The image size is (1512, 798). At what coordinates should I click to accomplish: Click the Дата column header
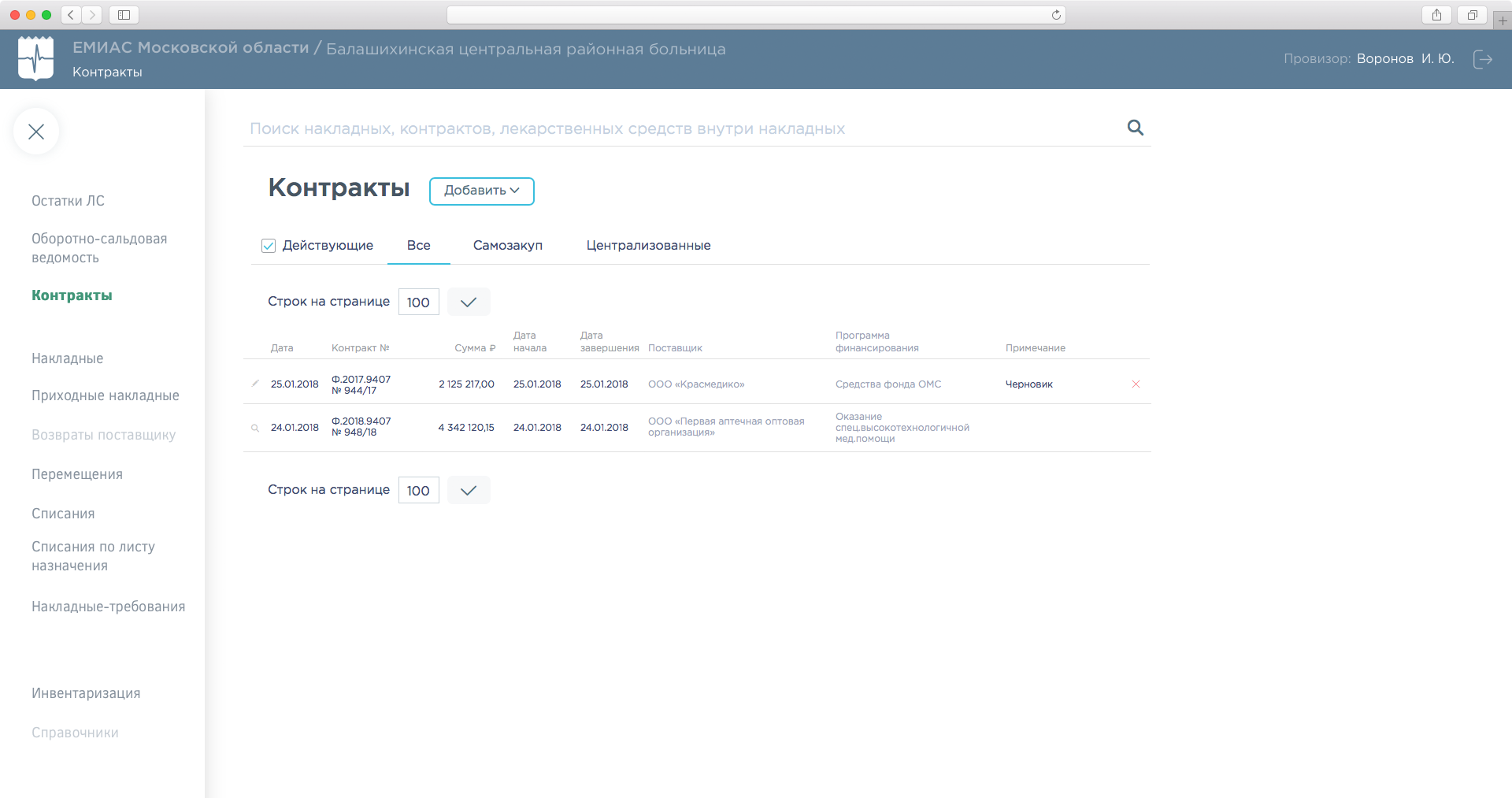tap(282, 348)
